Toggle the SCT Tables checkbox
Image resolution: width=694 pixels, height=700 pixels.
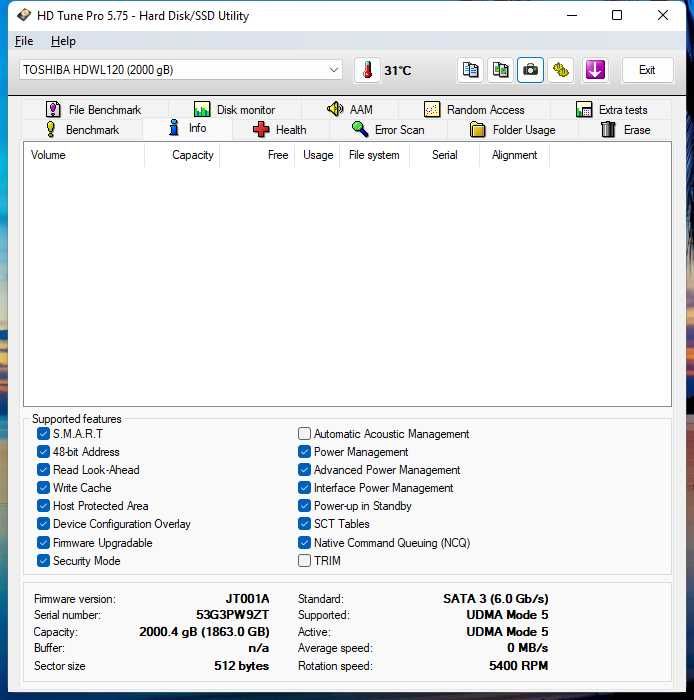[304, 524]
